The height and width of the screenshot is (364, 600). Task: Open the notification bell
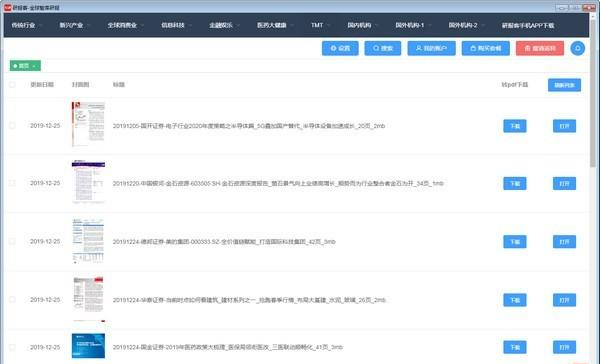pos(577,48)
